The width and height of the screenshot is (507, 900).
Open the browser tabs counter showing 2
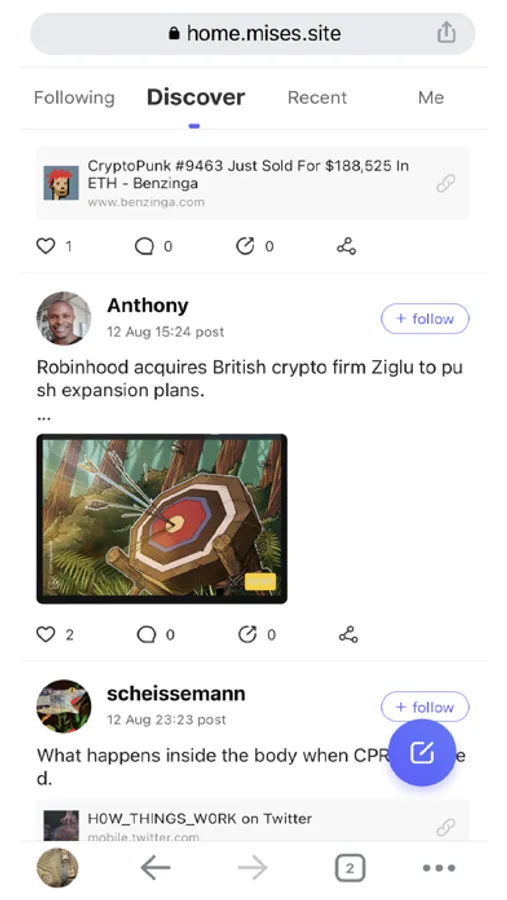[x=350, y=868]
